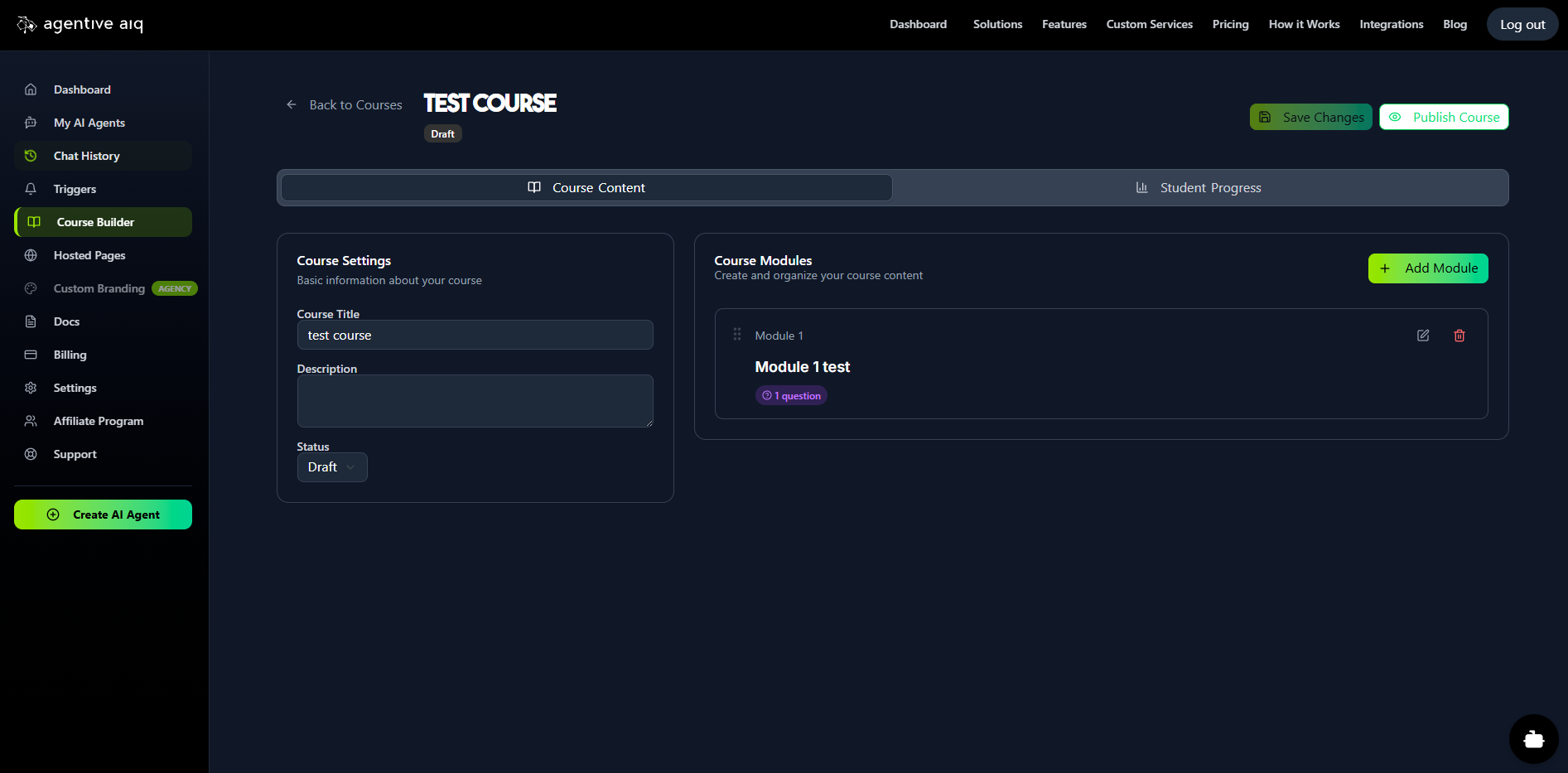Click the edit icon for Module 1
This screenshot has height=773, width=1568.
point(1422,336)
